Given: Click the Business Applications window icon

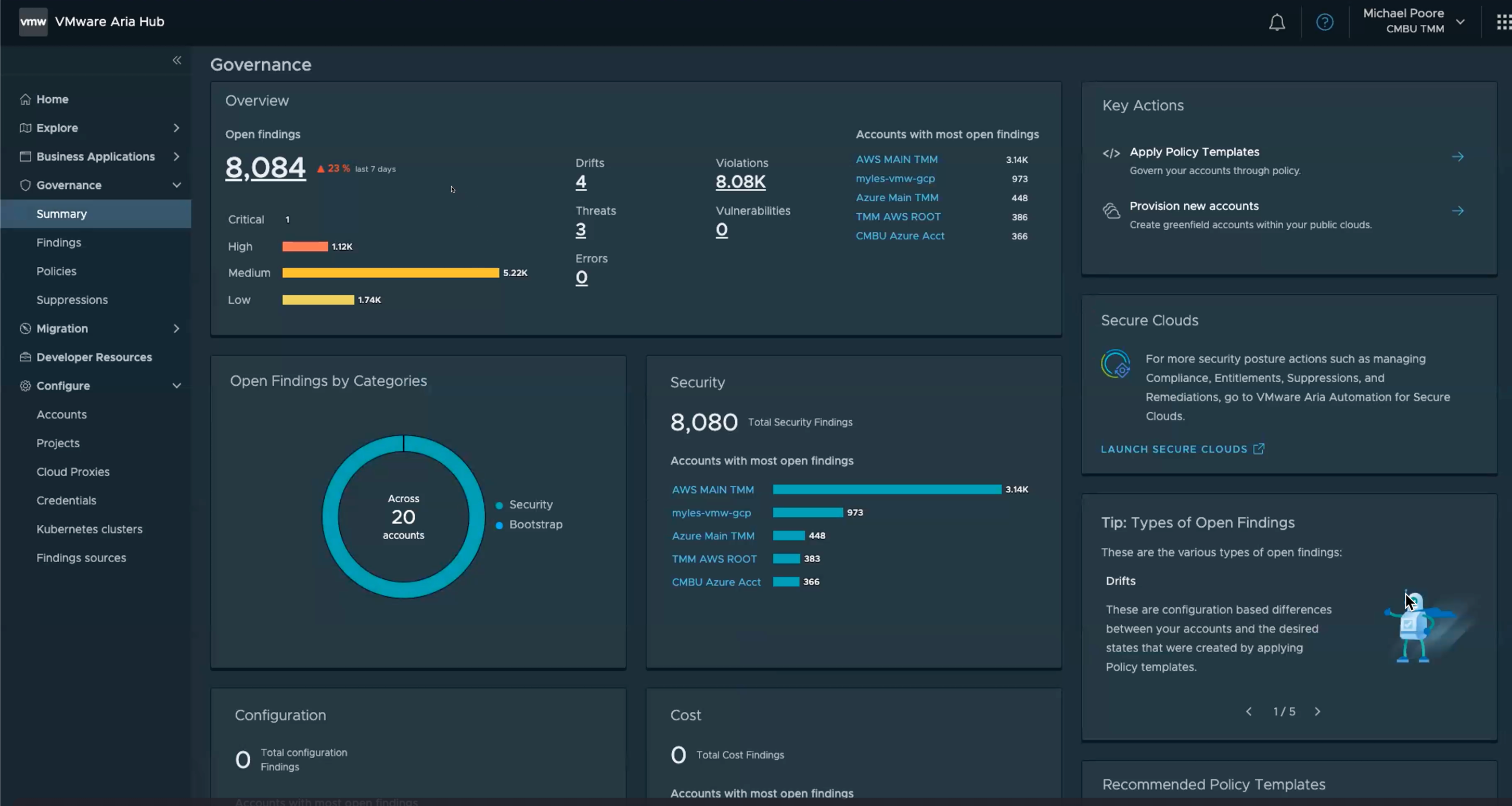Looking at the screenshot, I should [24, 156].
